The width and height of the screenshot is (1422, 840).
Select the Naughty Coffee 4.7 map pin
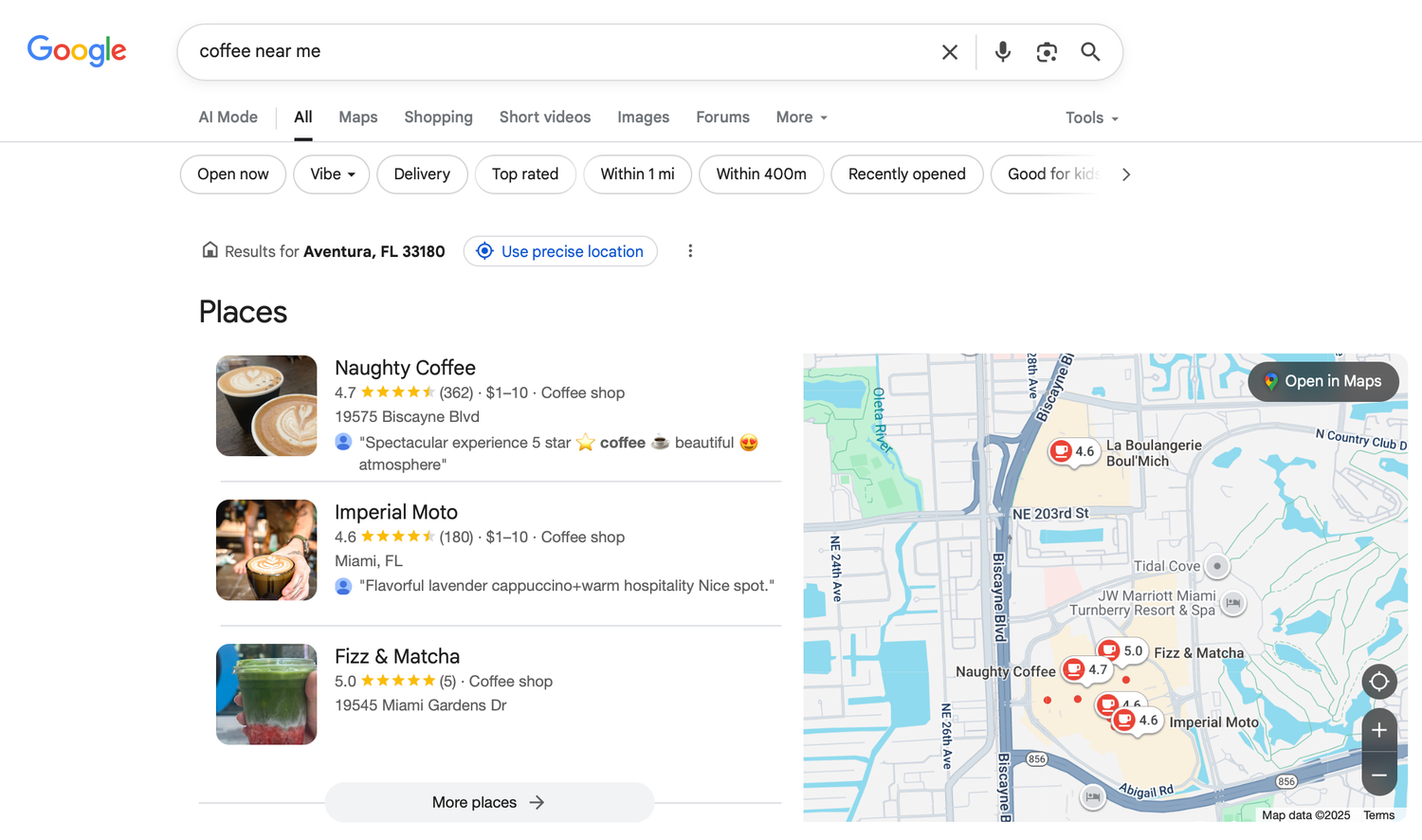1086,669
